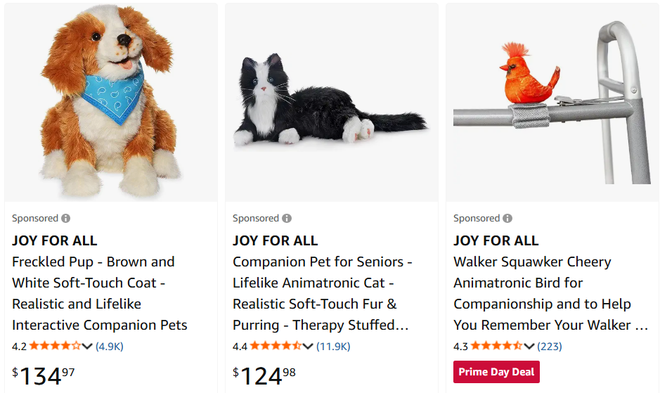Image resolution: width=660 pixels, height=393 pixels.
Task: Open the Walker Squawker Cheery product title
Action: pyautogui.click(x=551, y=293)
